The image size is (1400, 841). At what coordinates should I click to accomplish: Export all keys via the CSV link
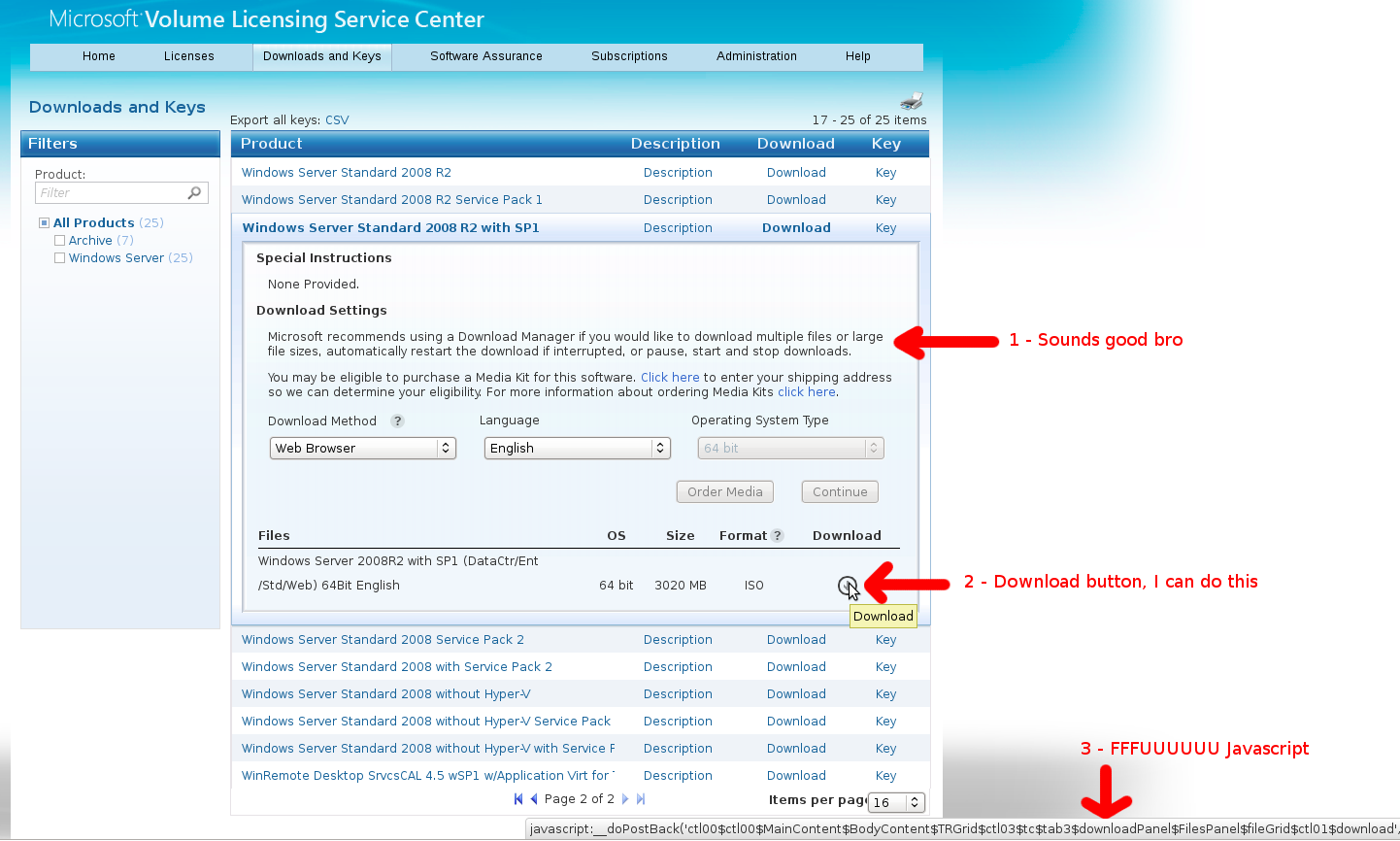(x=337, y=120)
